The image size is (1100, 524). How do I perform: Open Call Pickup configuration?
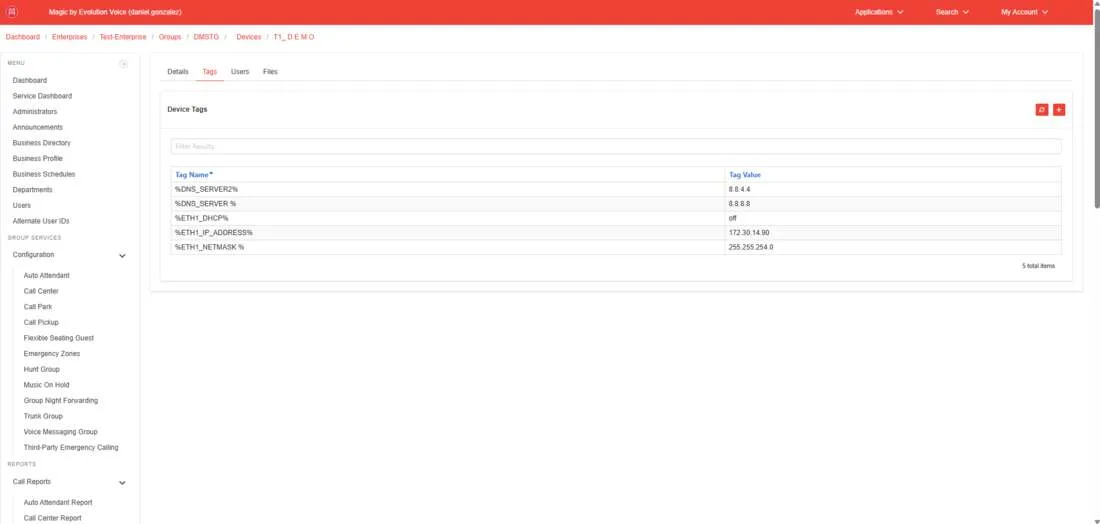tap(41, 323)
